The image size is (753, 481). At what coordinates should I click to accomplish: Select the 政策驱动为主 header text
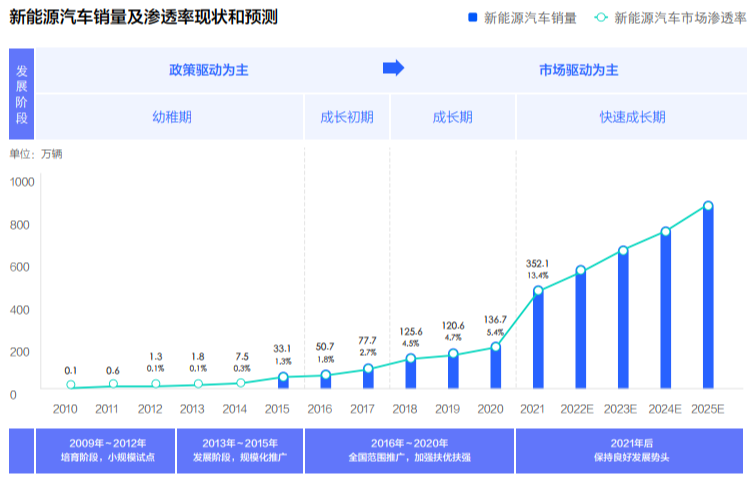209,70
